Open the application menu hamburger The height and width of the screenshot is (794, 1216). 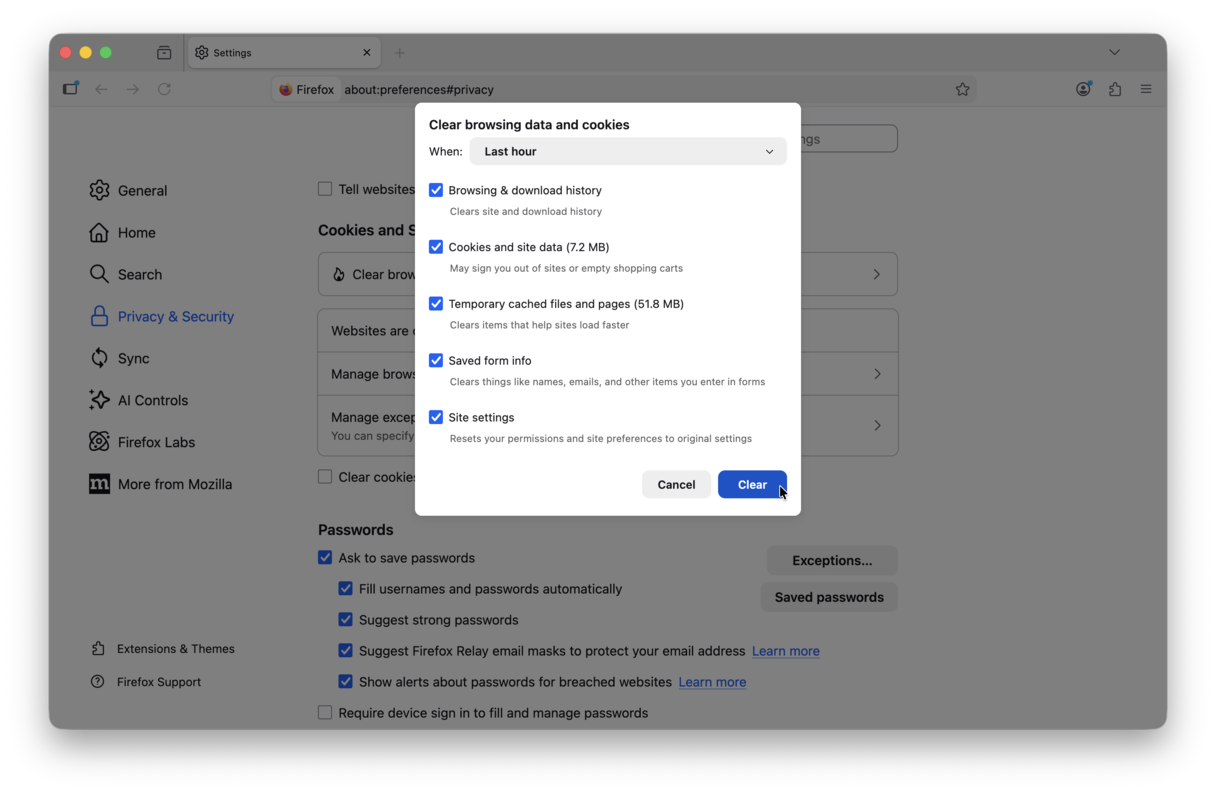point(1146,88)
